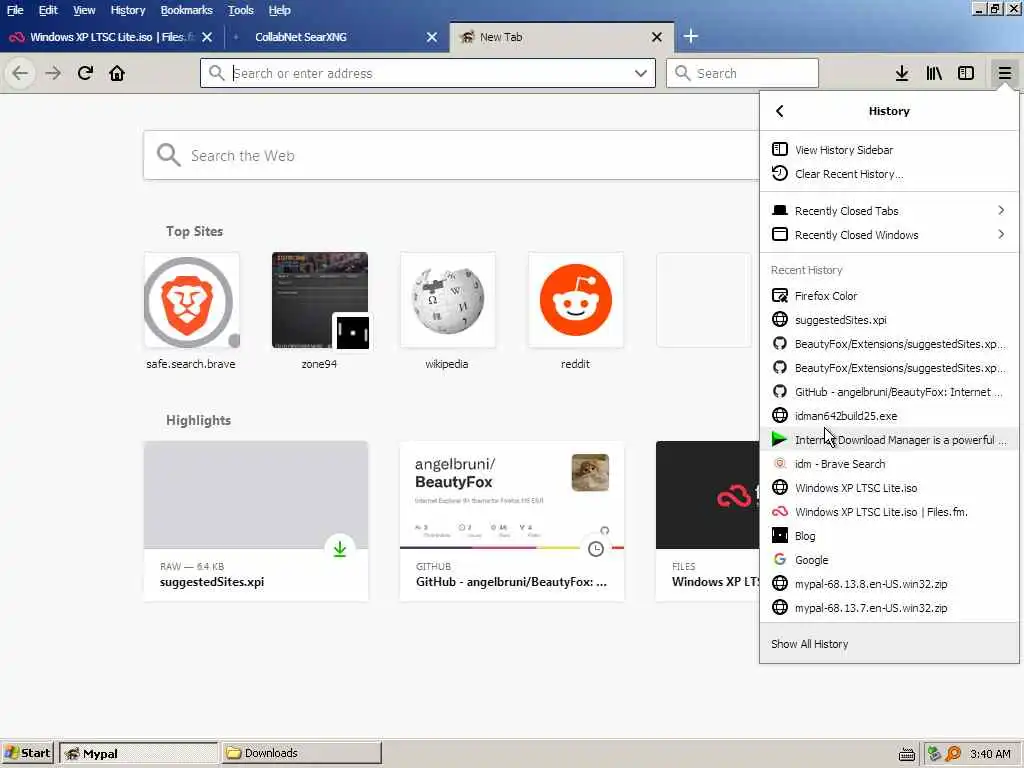Open Firefox Color history entry
Screen dimensions: 1024x768
tap(889, 296)
